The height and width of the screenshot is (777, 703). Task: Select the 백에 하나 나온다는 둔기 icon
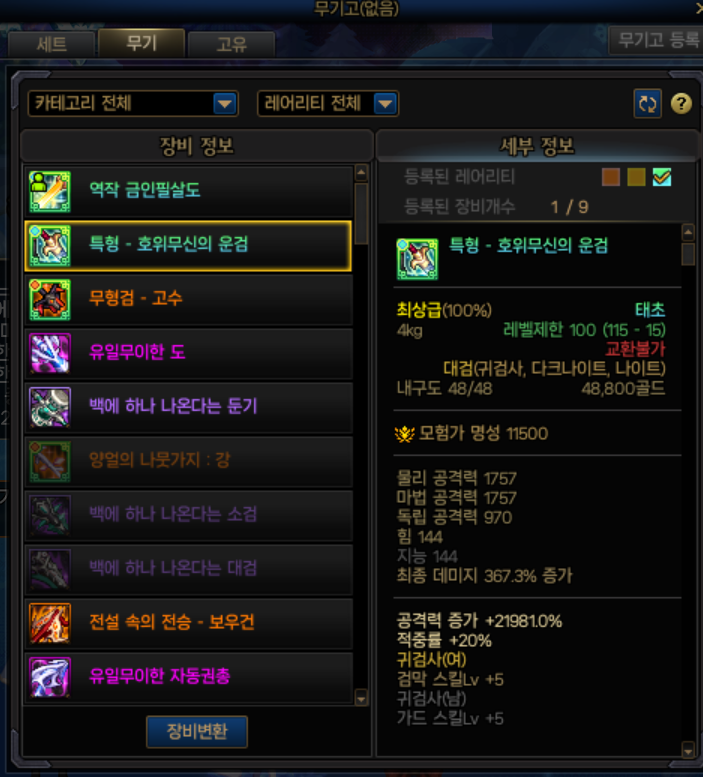pyautogui.click(x=50, y=407)
